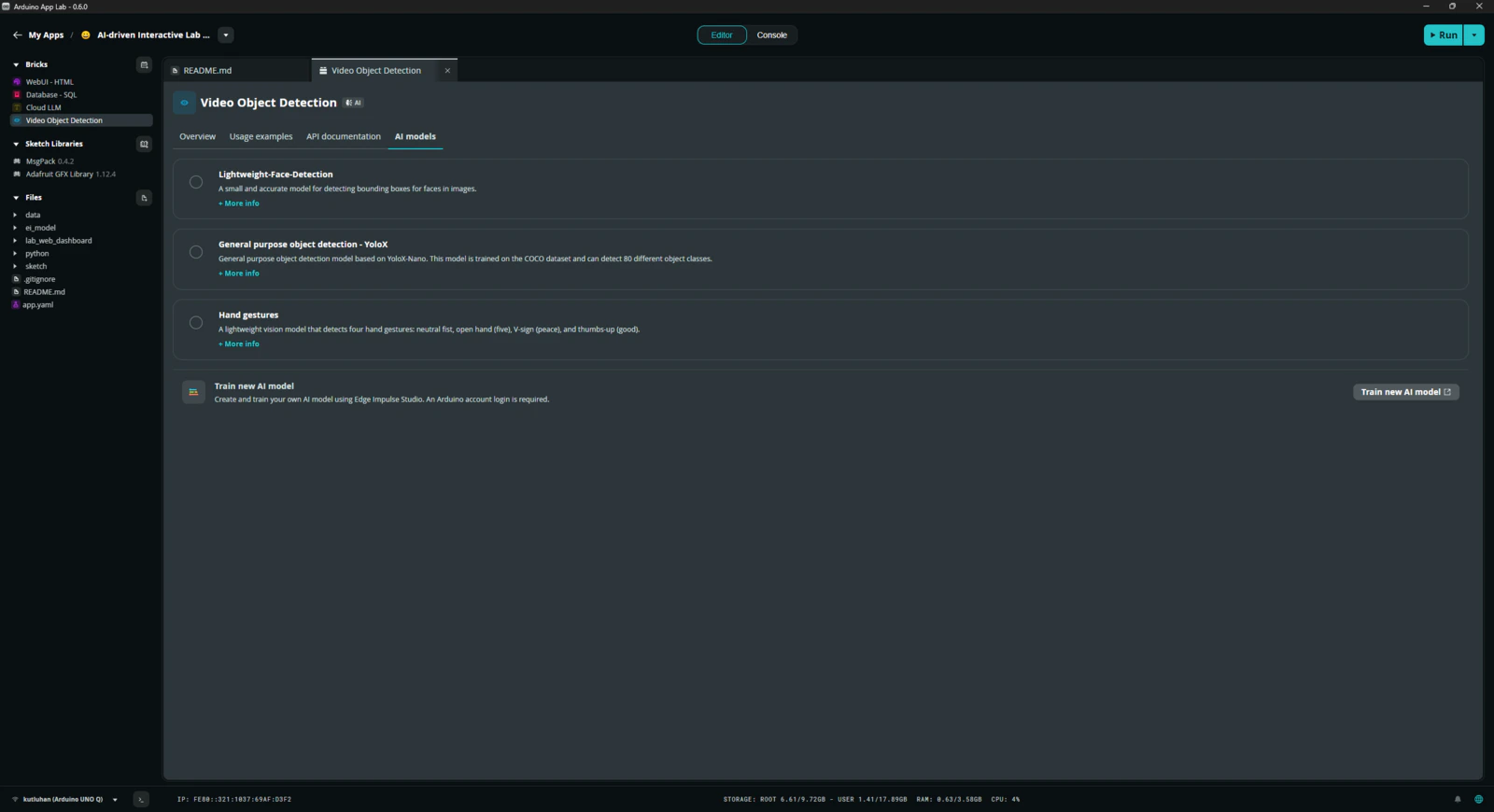This screenshot has width=1494, height=812.
Task: Click the WebUI - HTML brick icon
Action: 17,82
